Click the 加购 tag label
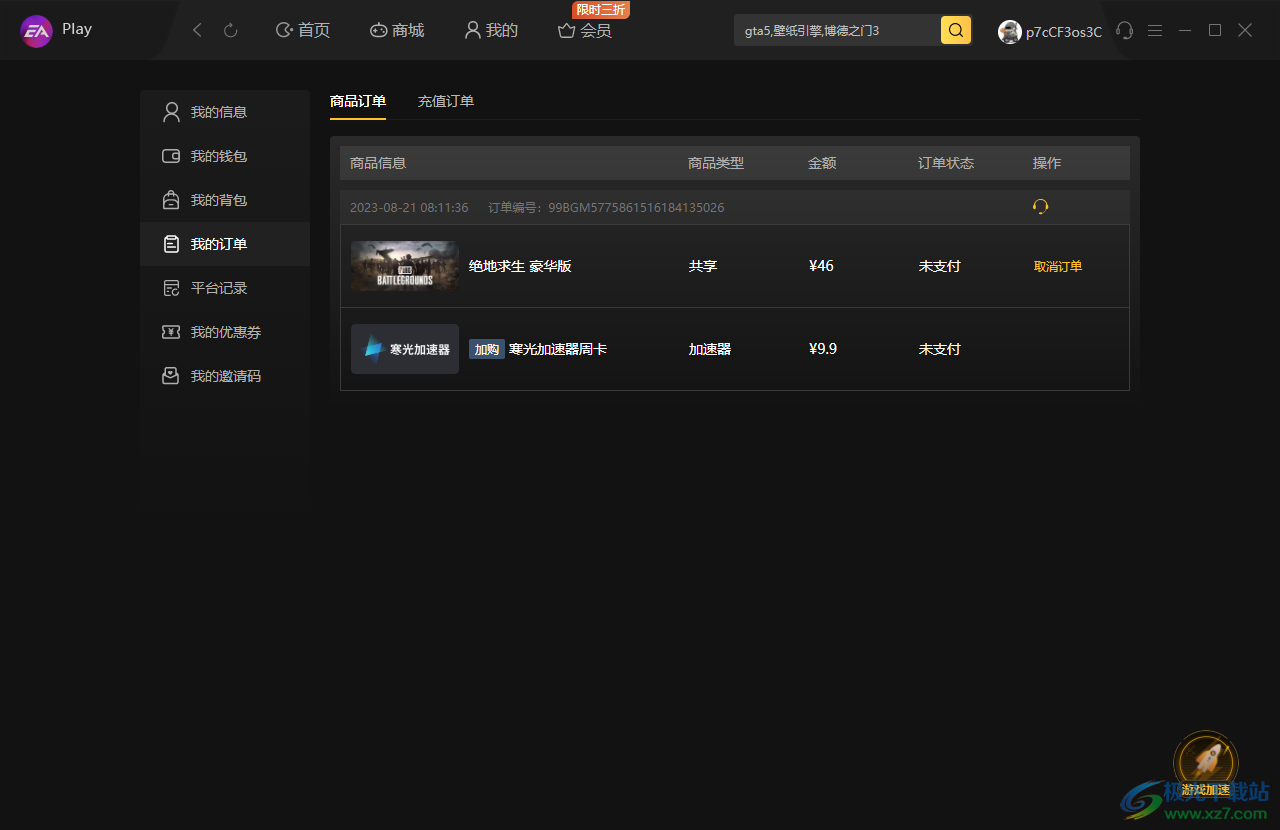Viewport: 1280px width, 830px height. [487, 349]
